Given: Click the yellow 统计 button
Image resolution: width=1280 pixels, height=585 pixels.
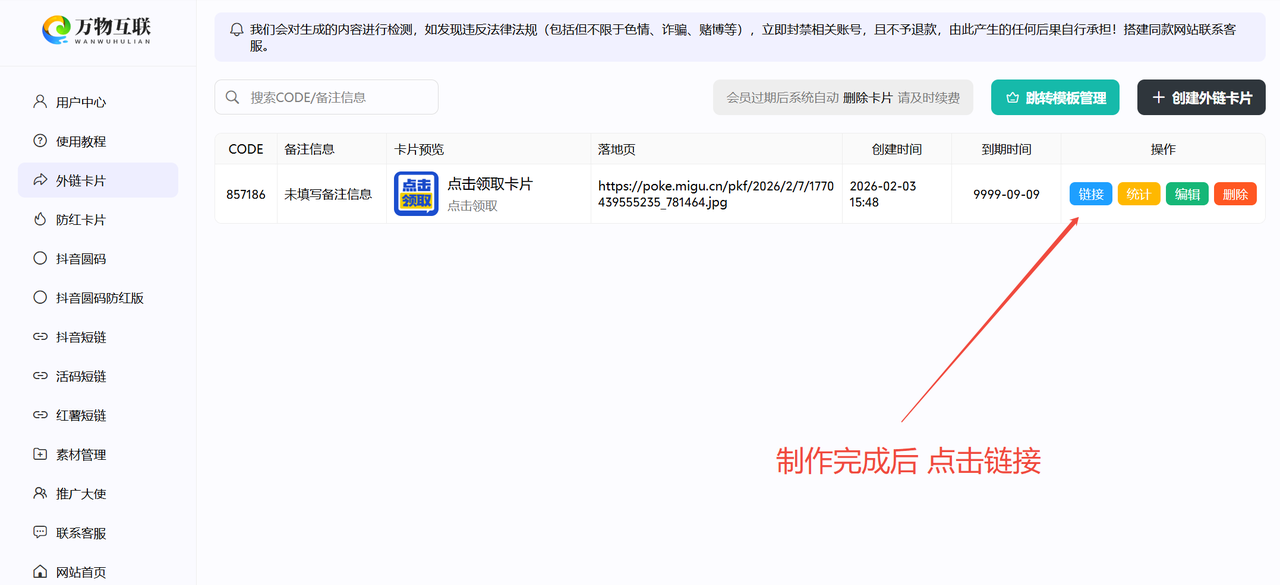Looking at the screenshot, I should pos(1138,194).
